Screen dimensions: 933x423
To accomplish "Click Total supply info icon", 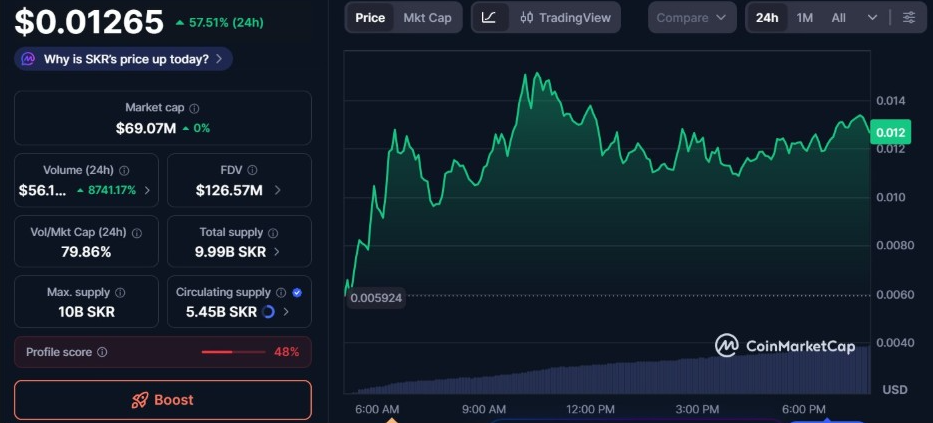I will click(273, 233).
